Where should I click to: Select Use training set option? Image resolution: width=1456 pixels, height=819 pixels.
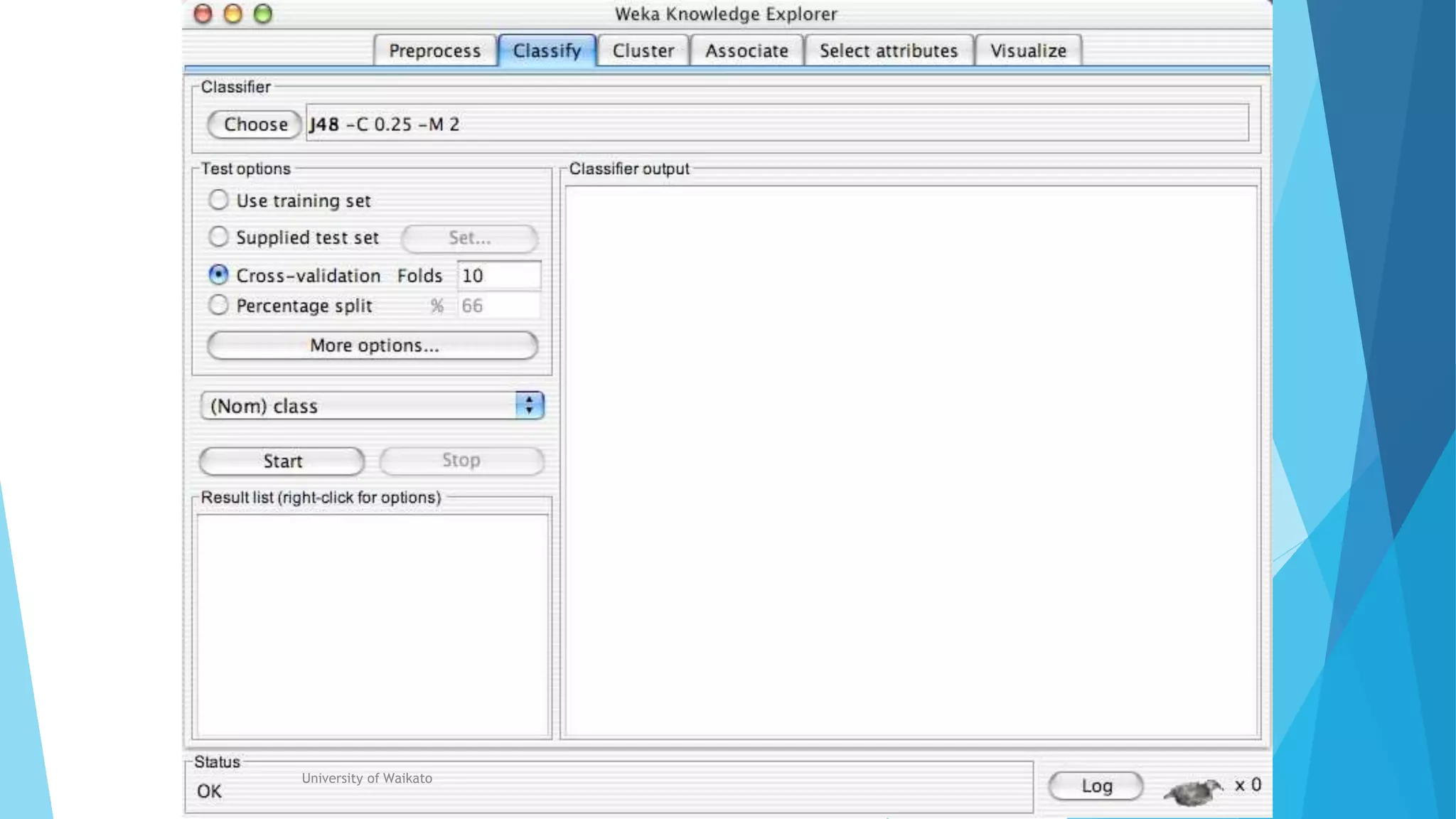(x=219, y=200)
